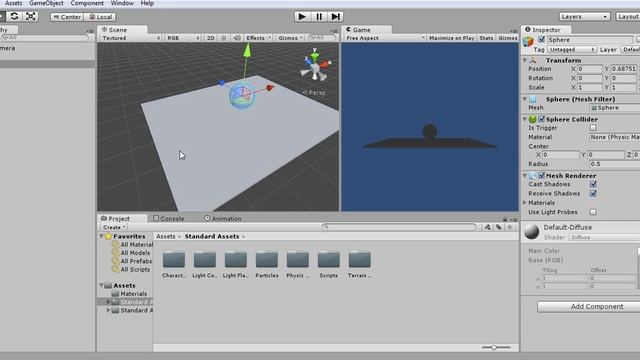Open the GameObject menu
The height and width of the screenshot is (360, 640).
46,3
